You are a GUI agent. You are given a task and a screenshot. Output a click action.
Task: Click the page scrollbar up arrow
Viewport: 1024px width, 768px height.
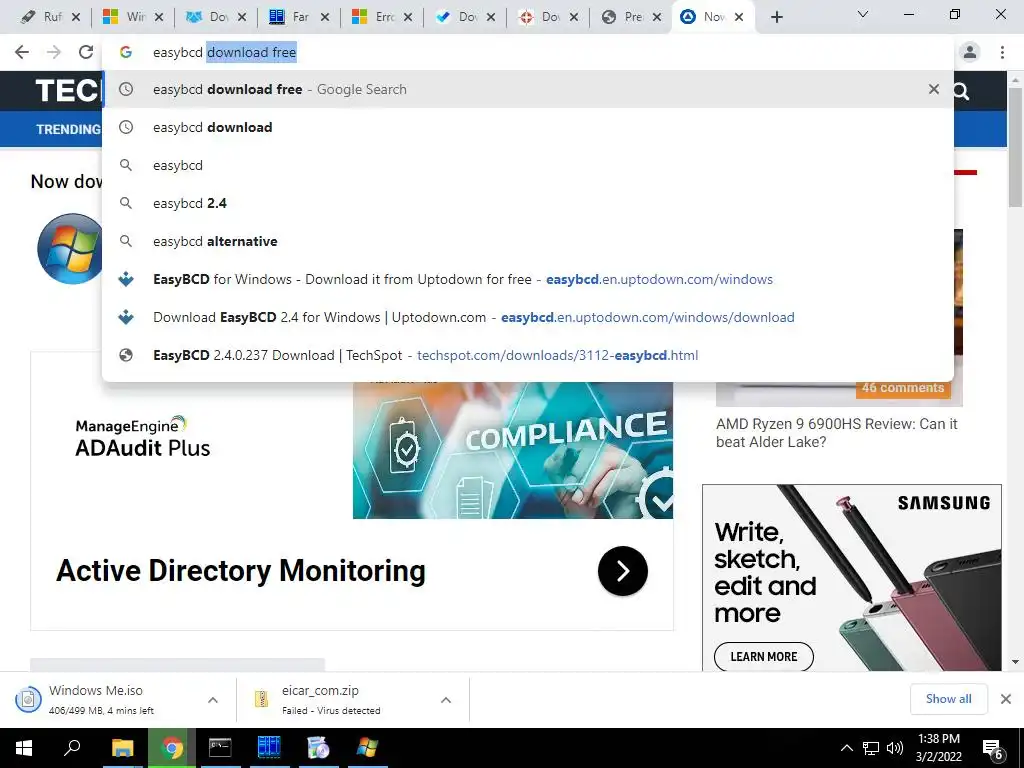point(1015,80)
